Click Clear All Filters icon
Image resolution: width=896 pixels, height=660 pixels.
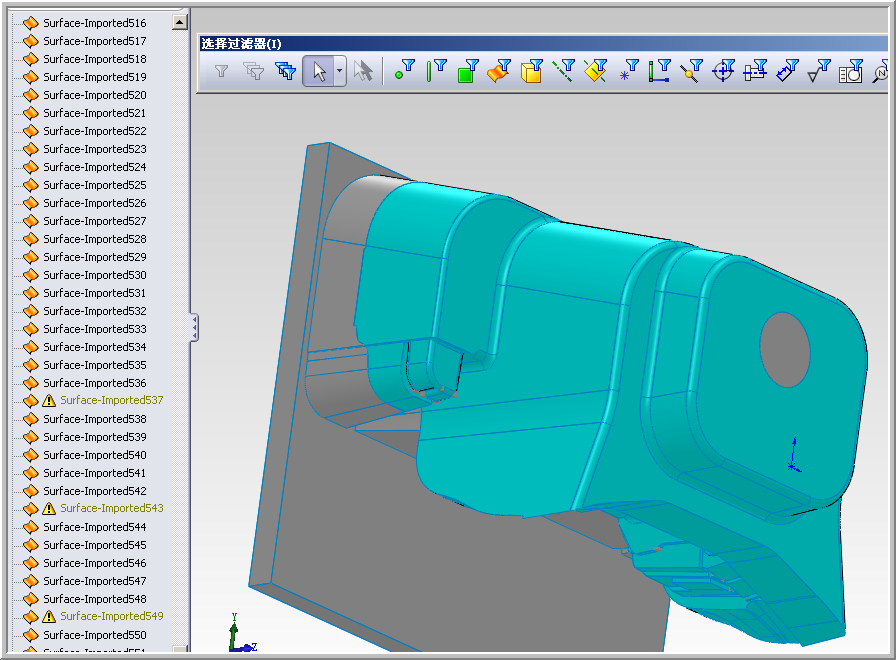point(253,71)
